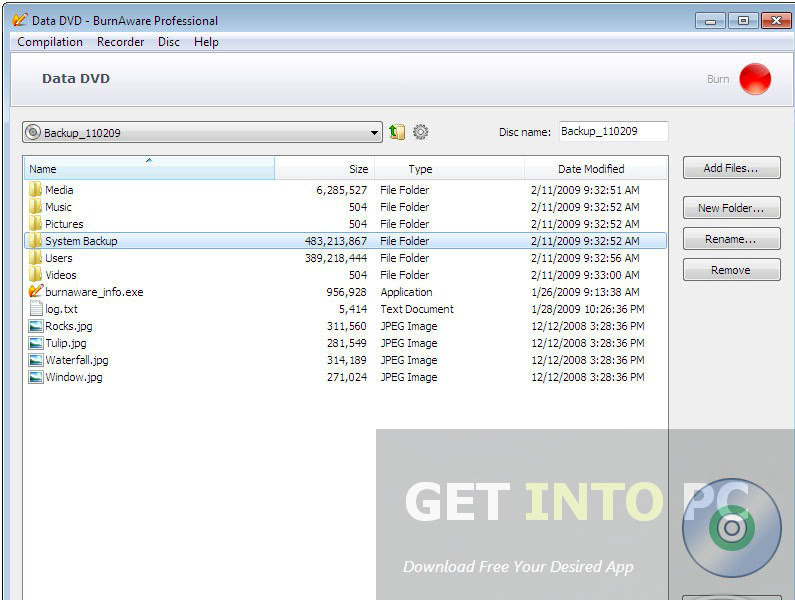Screen dimensions: 795x600
Task: Click the size value 389,218,444
Action: (336, 258)
